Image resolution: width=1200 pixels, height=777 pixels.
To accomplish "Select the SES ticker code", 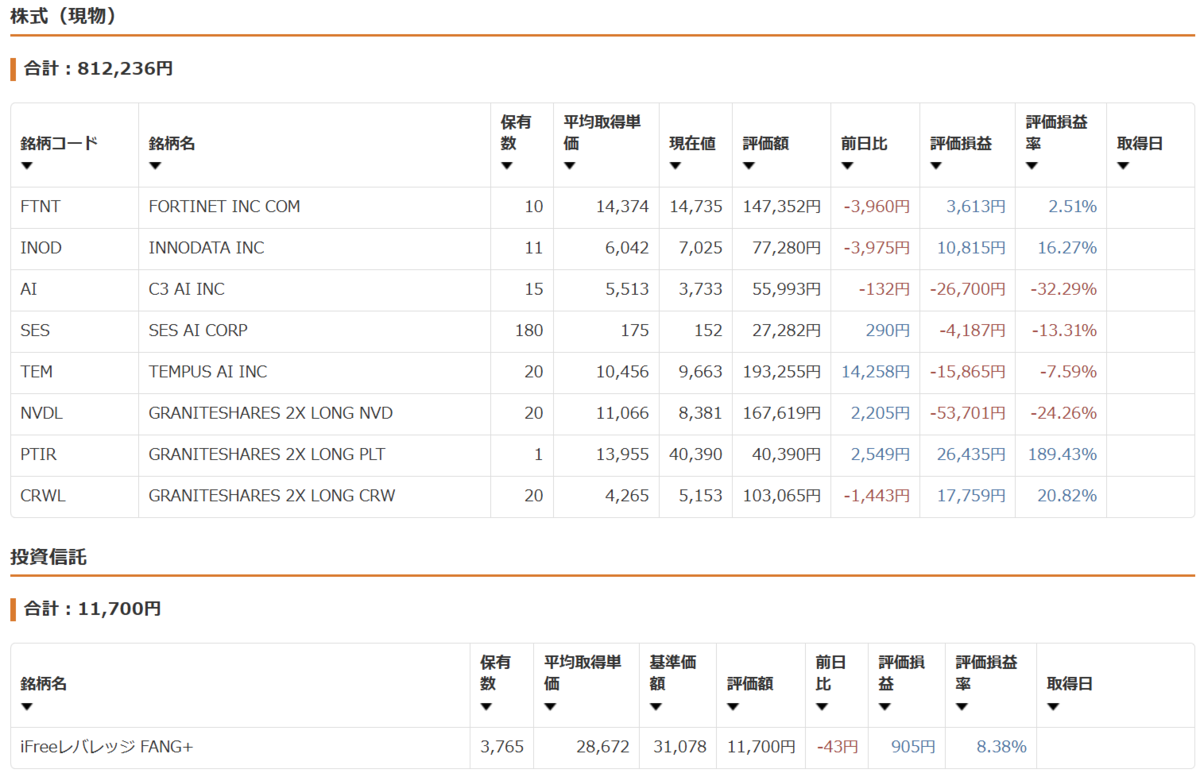I will (35, 330).
